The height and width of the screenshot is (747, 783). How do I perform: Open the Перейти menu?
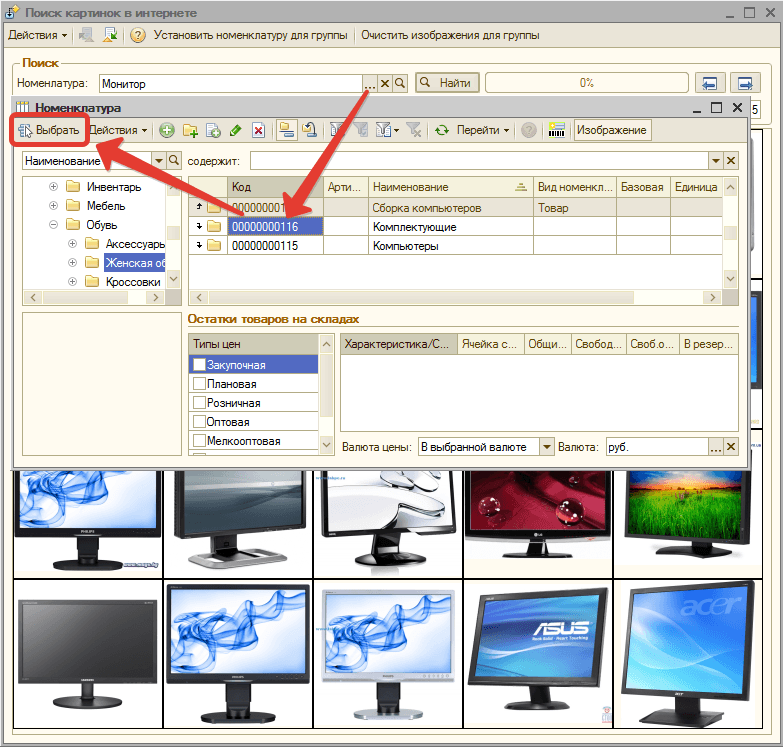tap(482, 130)
